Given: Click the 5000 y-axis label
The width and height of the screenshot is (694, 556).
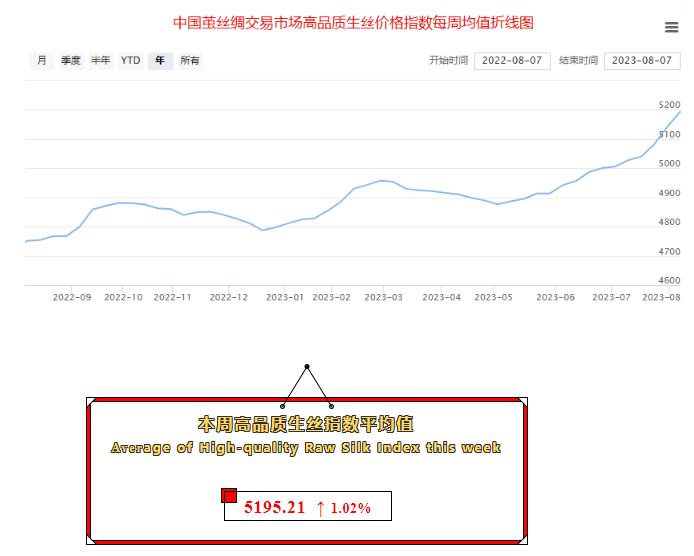Looking at the screenshot, I should click(x=669, y=163).
